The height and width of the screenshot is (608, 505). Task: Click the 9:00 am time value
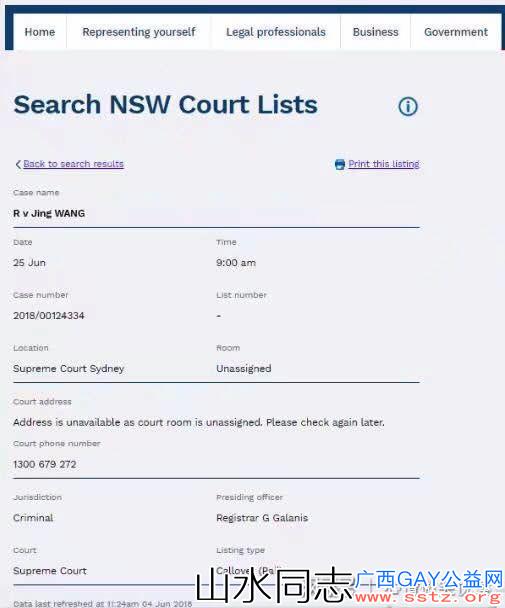(236, 263)
